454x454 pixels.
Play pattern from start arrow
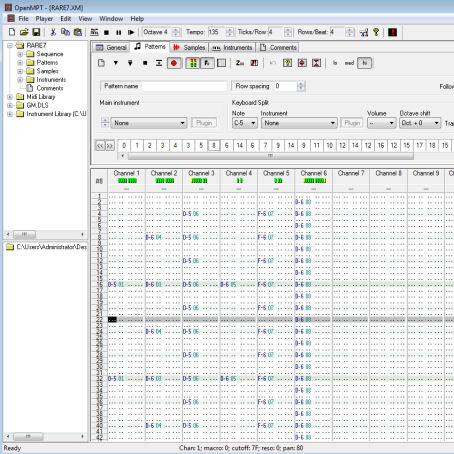pyautogui.click(x=130, y=63)
